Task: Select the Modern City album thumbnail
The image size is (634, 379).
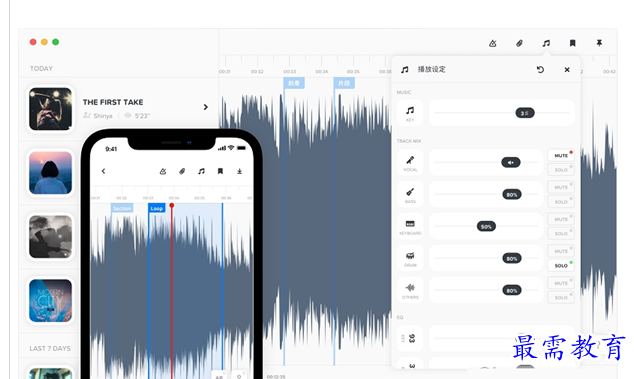Action: pyautogui.click(x=51, y=301)
